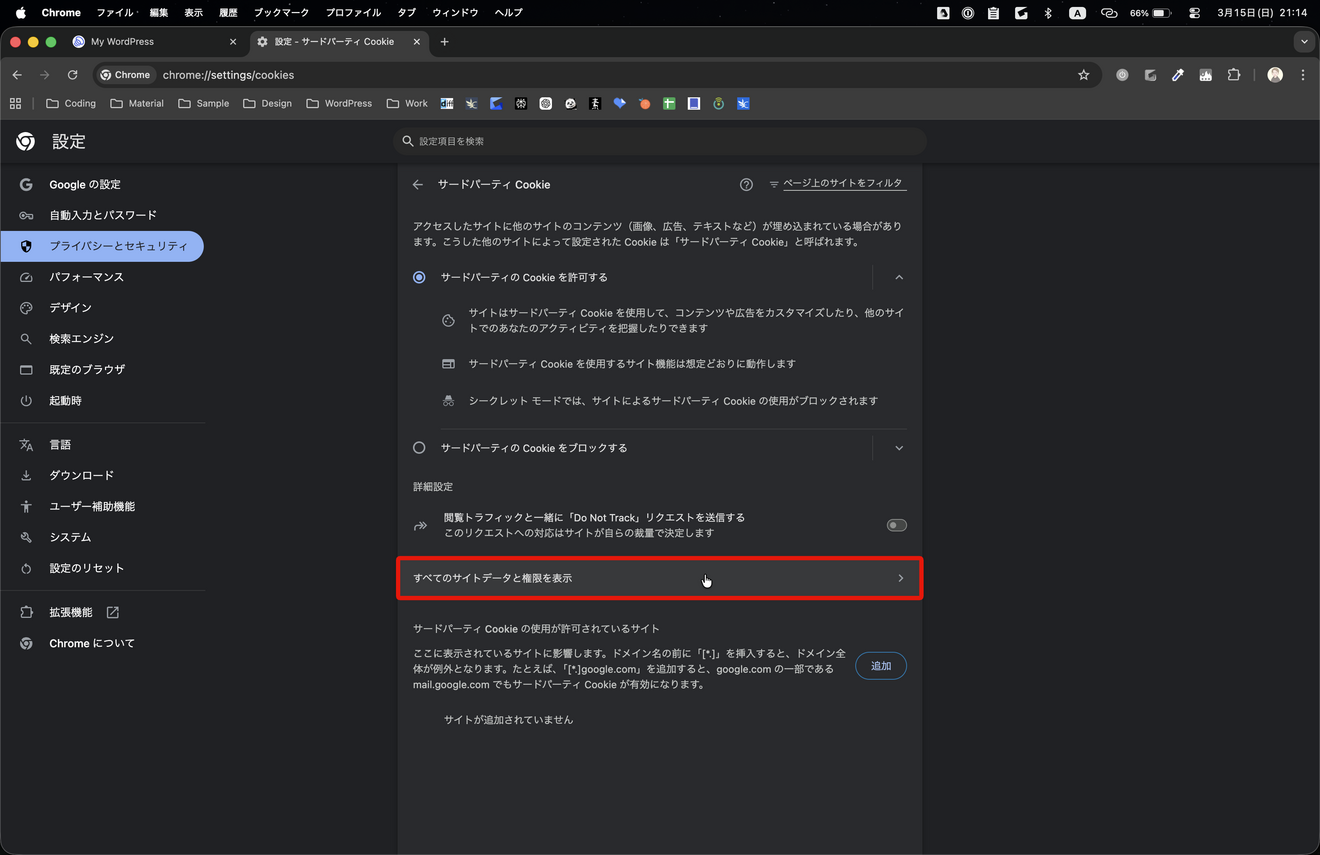This screenshot has width=1320, height=855.
Task: Expand the blocked third-party cookies option
Action: 898,448
